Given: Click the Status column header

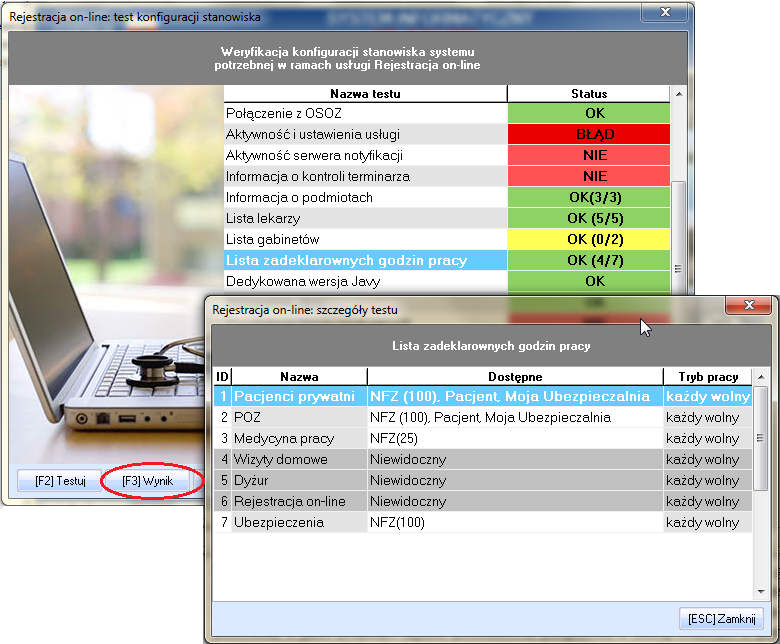Looking at the screenshot, I should tap(589, 93).
